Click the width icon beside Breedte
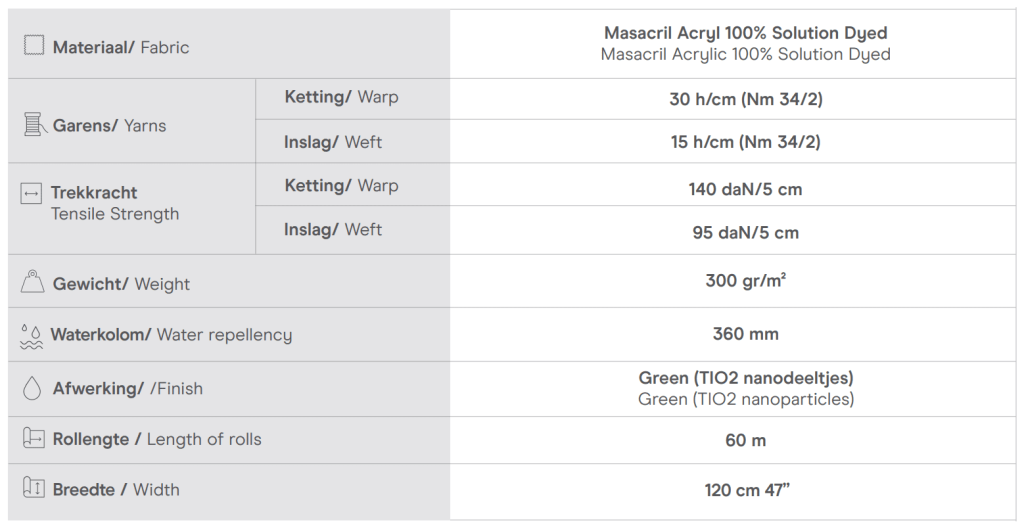Screen dimensions: 1024x529 coord(34,489)
